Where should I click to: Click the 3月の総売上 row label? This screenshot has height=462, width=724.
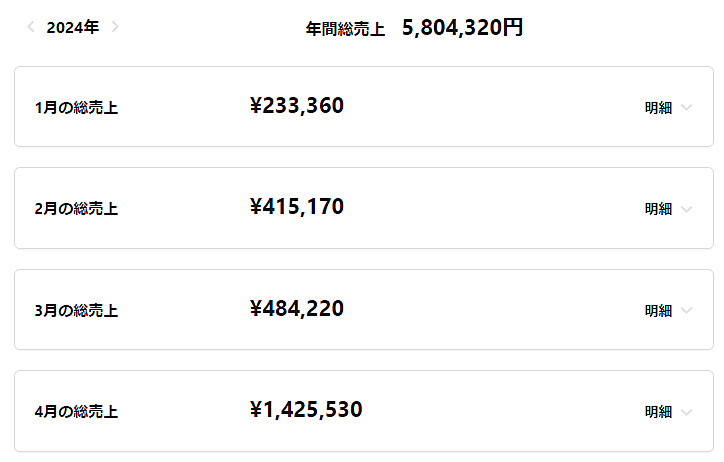point(76,311)
